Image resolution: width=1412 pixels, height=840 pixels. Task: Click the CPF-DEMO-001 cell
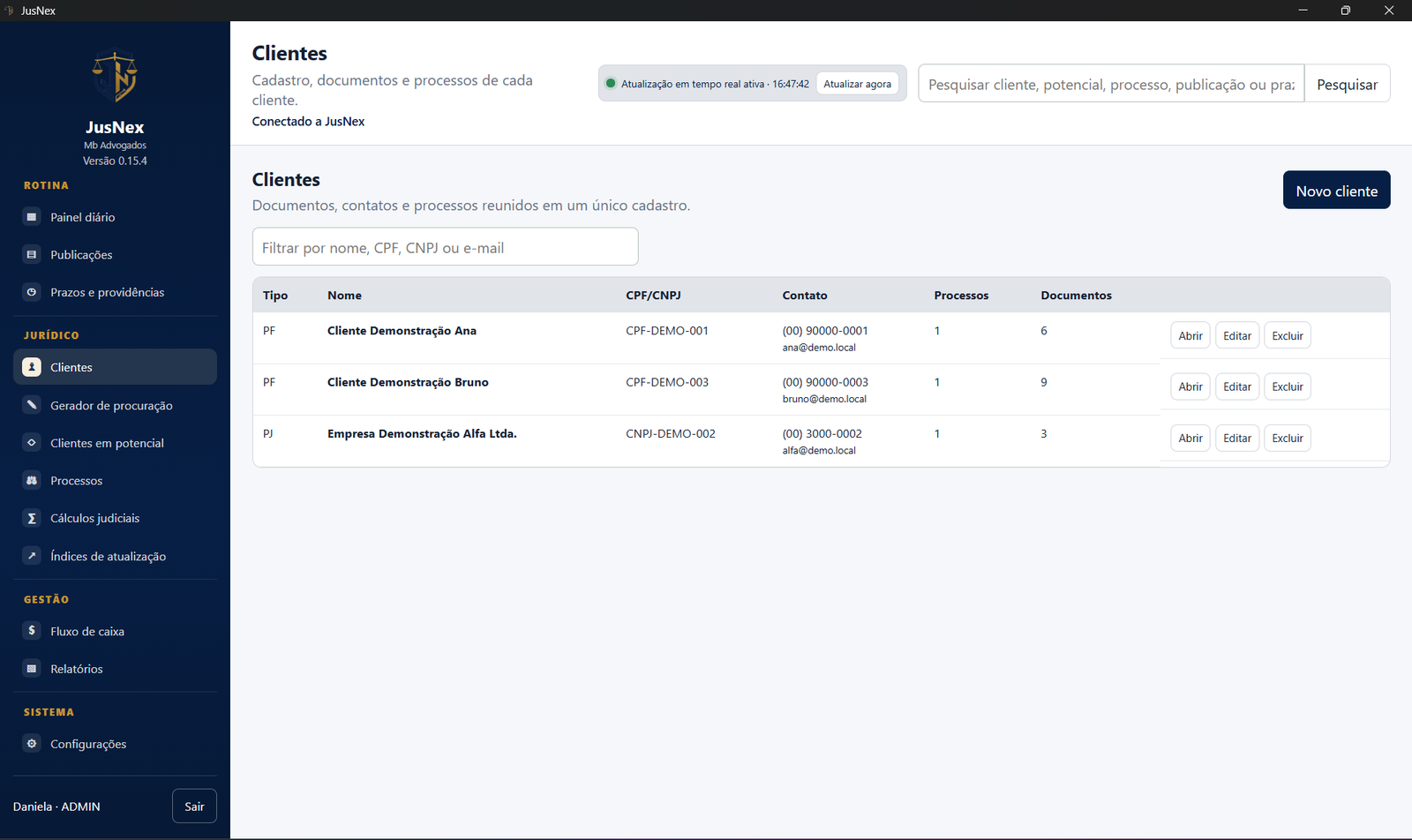click(667, 331)
